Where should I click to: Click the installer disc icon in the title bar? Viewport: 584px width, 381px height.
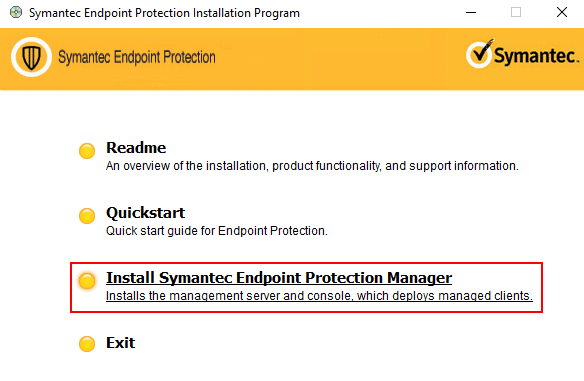[x=16, y=13]
